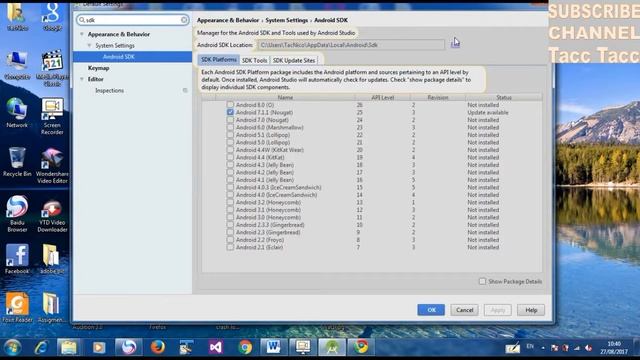The height and width of the screenshot is (360, 640).
Task: Open Foxit Reader desktop shortcut
Action: [x=17, y=307]
